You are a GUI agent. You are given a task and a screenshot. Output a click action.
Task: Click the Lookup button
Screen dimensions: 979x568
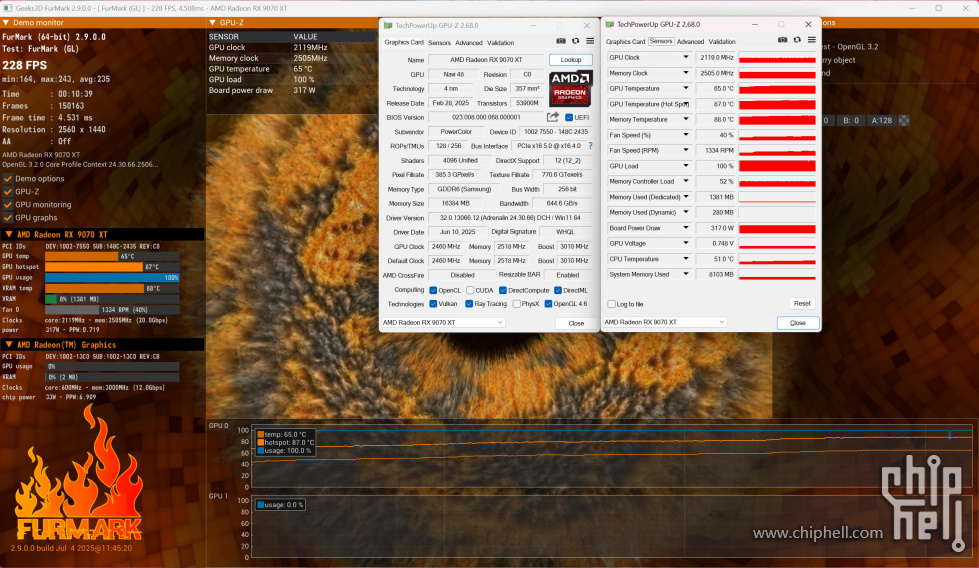pyautogui.click(x=570, y=60)
